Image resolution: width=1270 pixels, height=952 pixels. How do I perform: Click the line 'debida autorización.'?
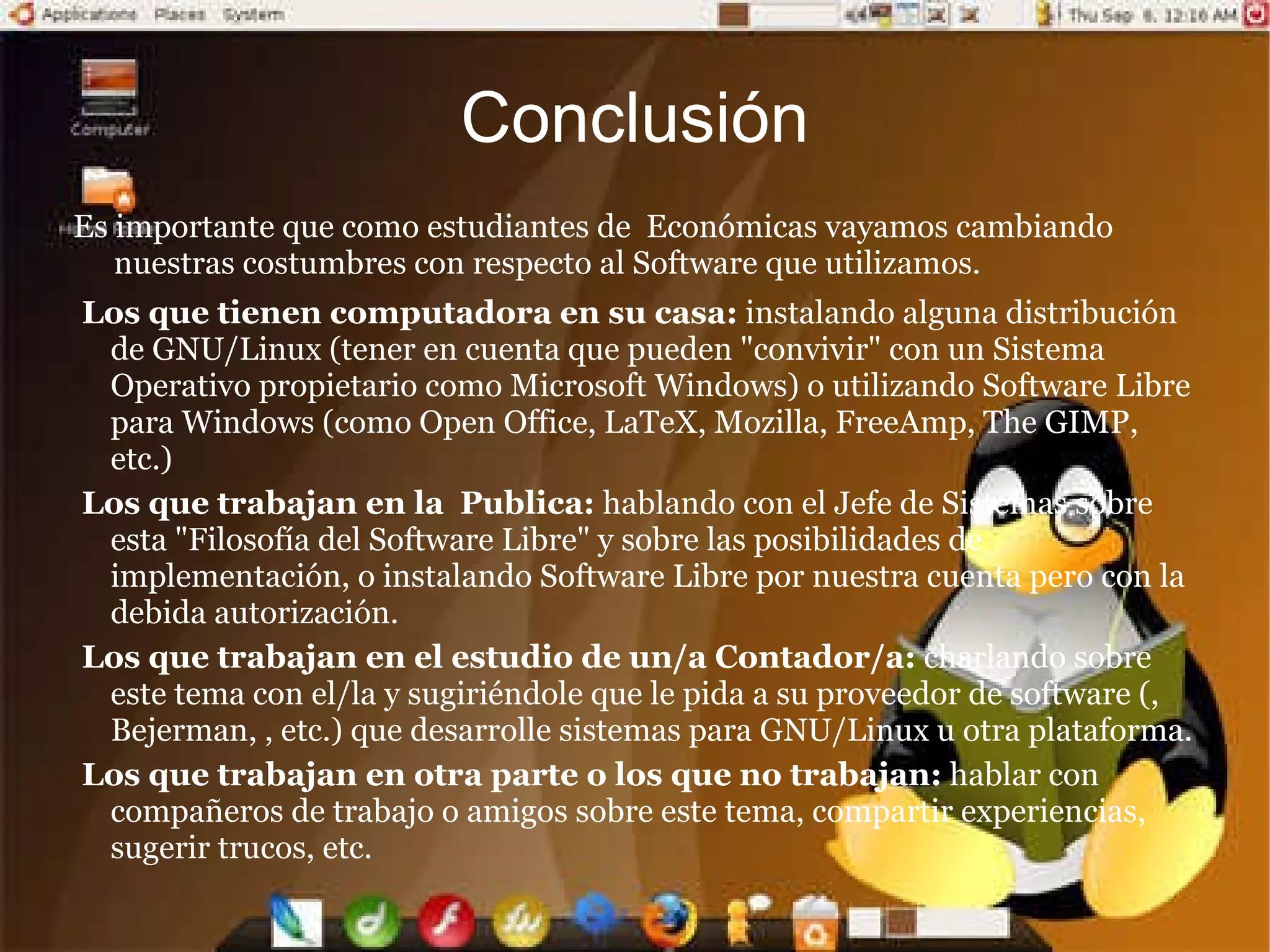pos(254,613)
